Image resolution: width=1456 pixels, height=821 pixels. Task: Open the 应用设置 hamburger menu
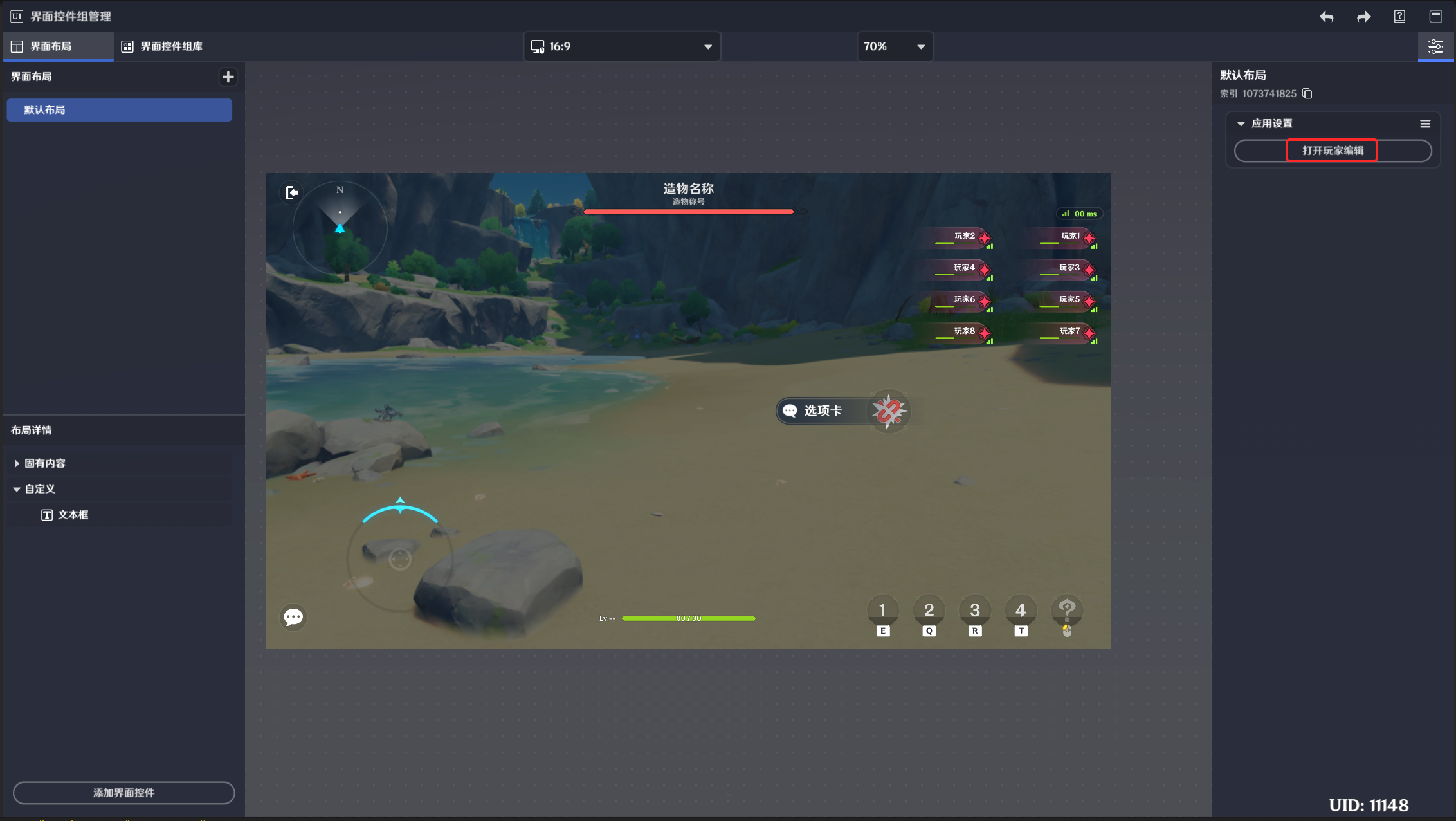1425,124
